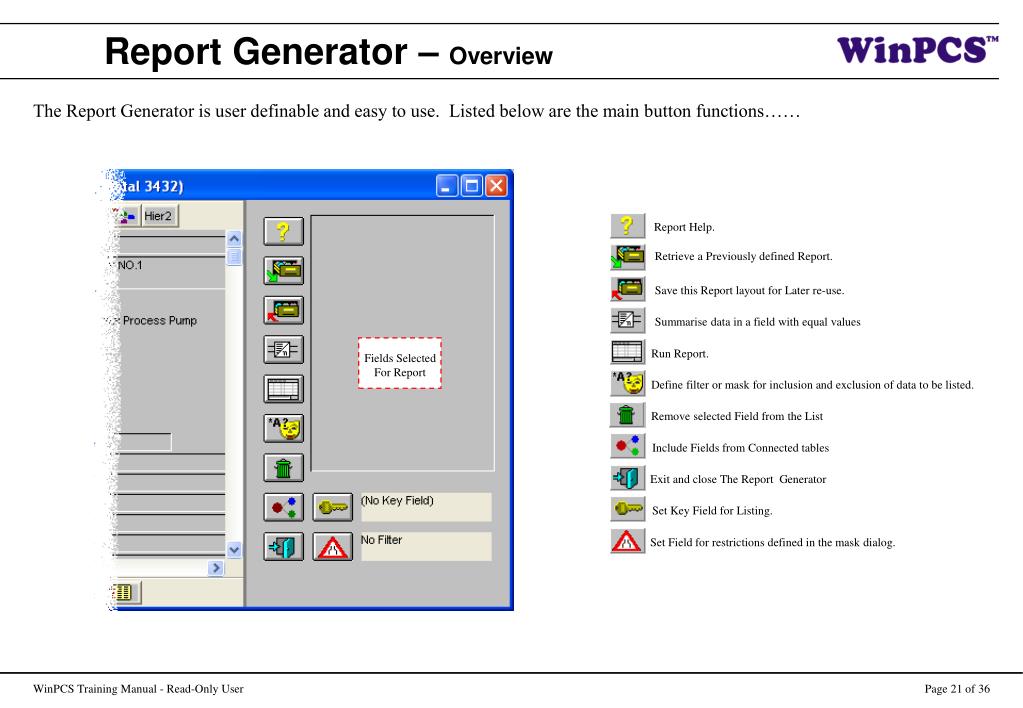
Task: Click legend key icon for Set Key Field
Action: pos(628,508)
